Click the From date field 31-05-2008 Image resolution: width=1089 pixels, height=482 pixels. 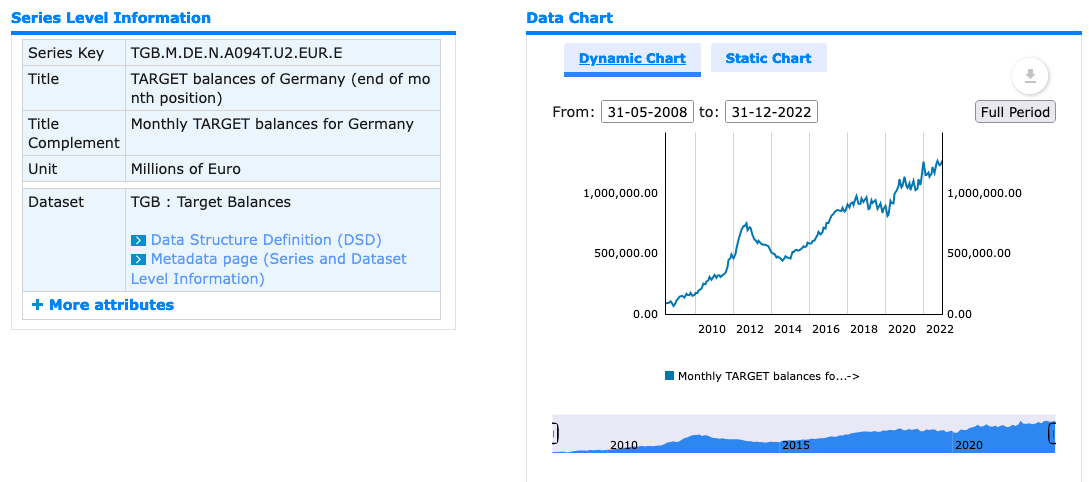tap(647, 112)
